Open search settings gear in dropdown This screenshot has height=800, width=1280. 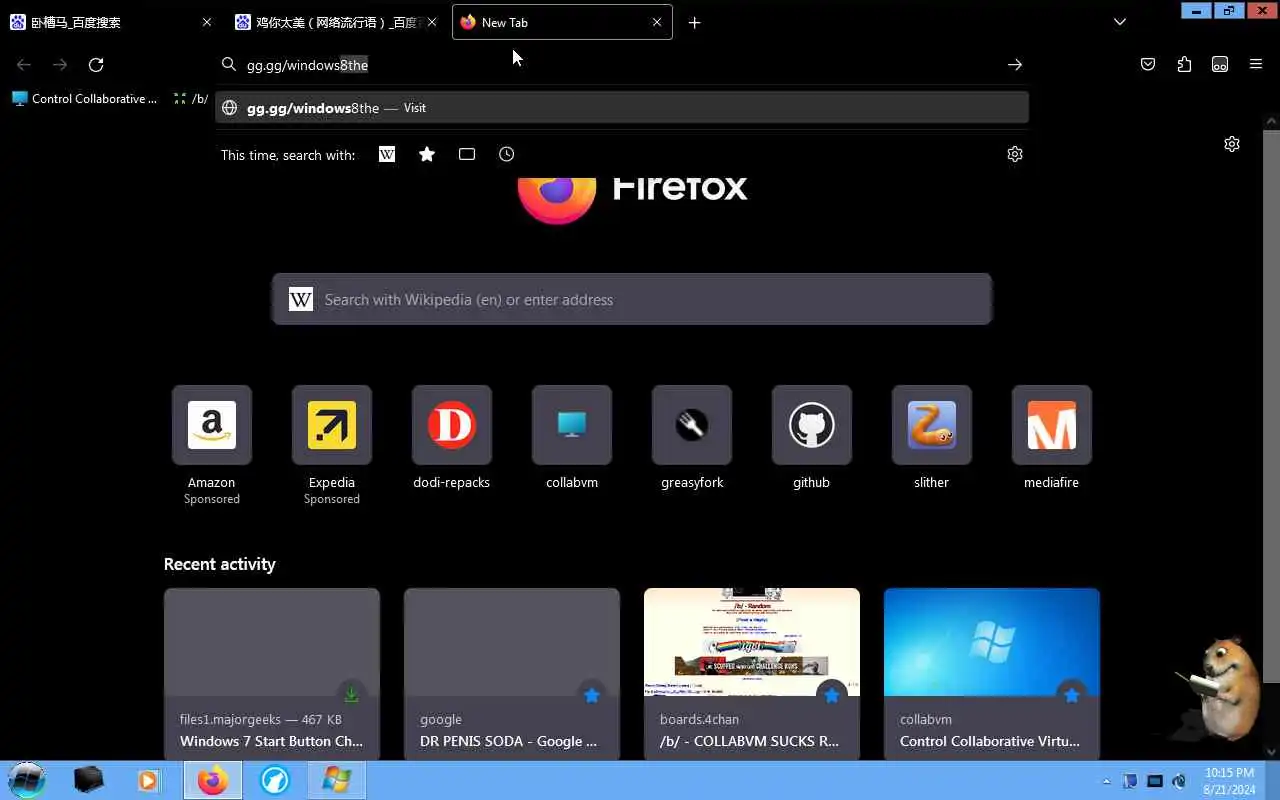coord(1015,154)
